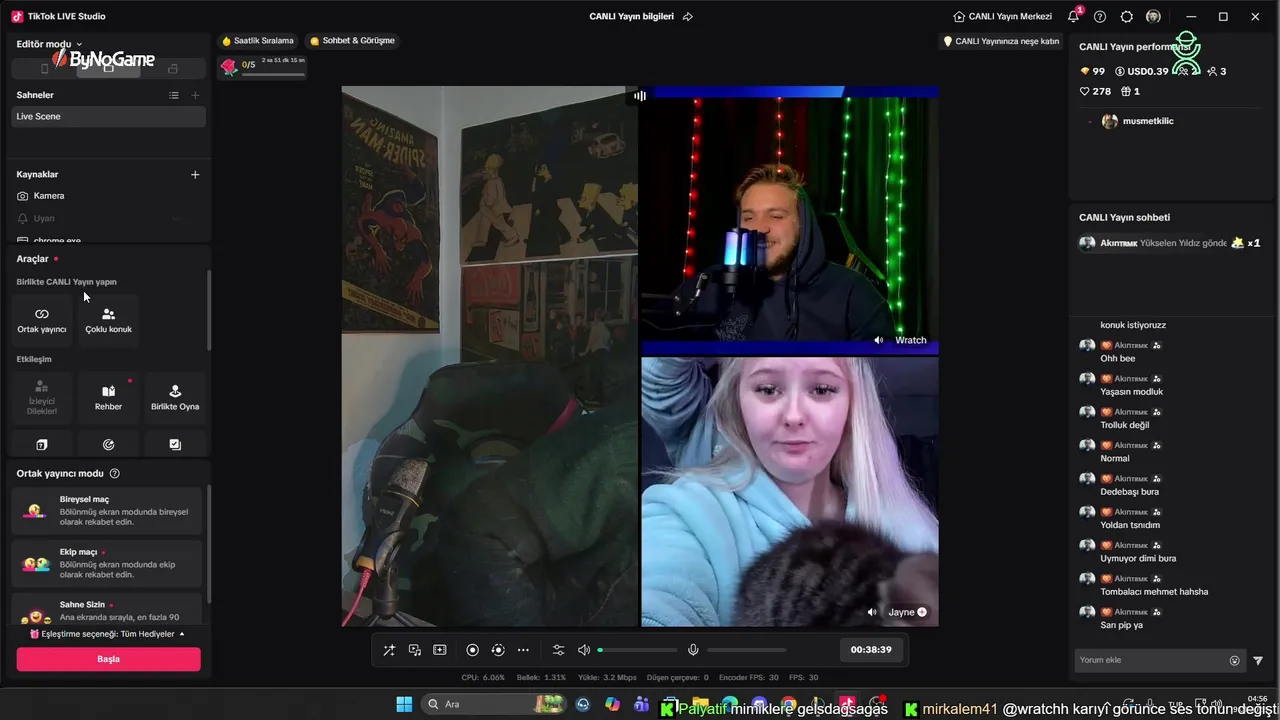Click the Başla start button
Screen dimensions: 1280x720
click(x=108, y=659)
